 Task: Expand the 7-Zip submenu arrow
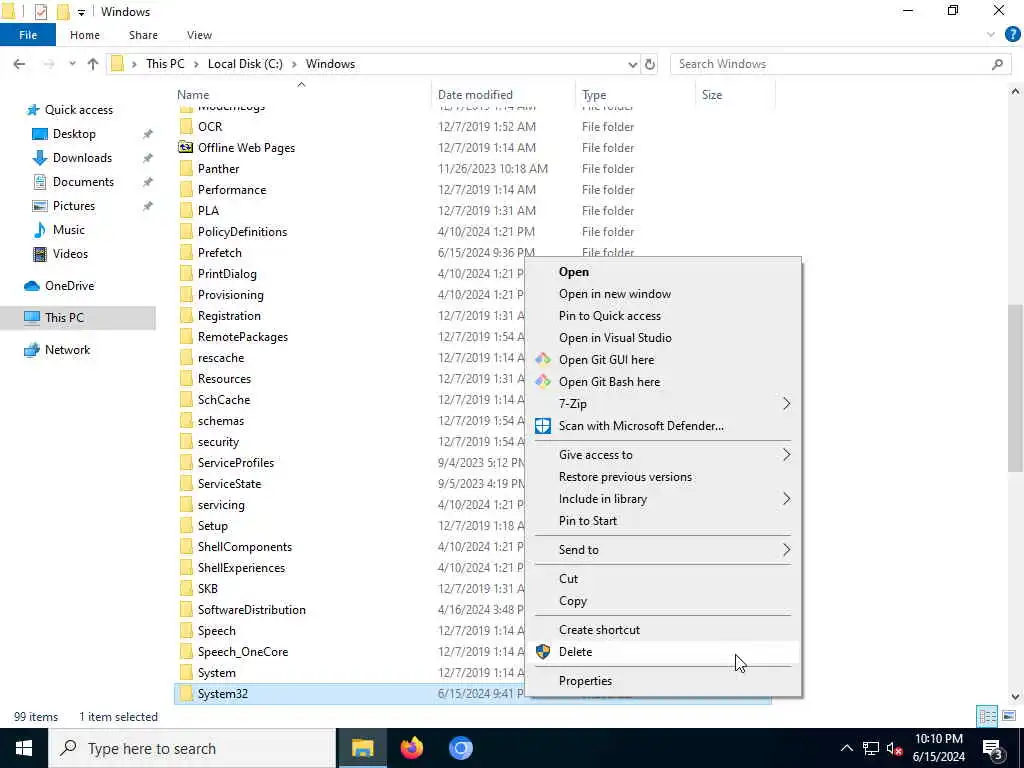coord(786,404)
